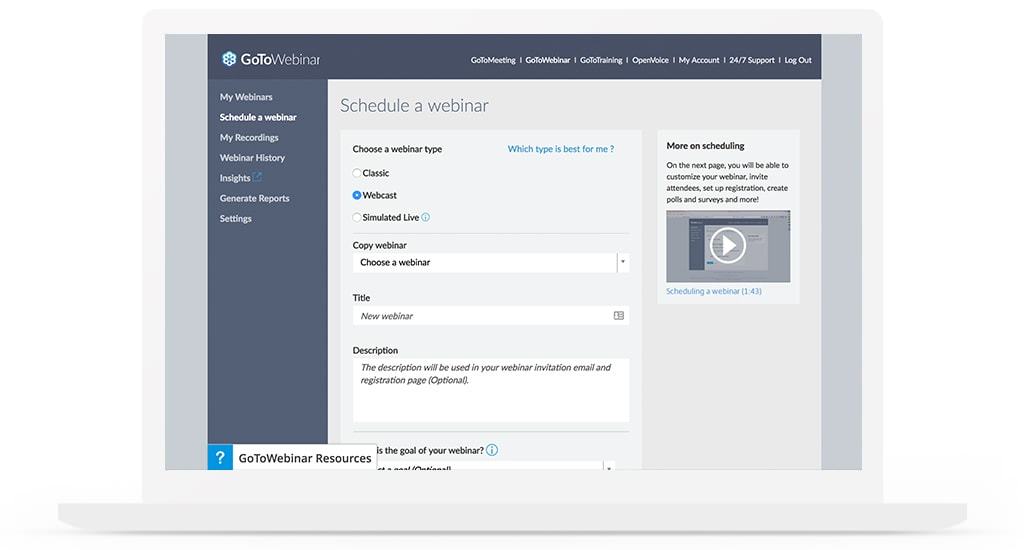The height and width of the screenshot is (550, 1024).
Task: Select the Classic webinar type
Action: pyautogui.click(x=357, y=173)
